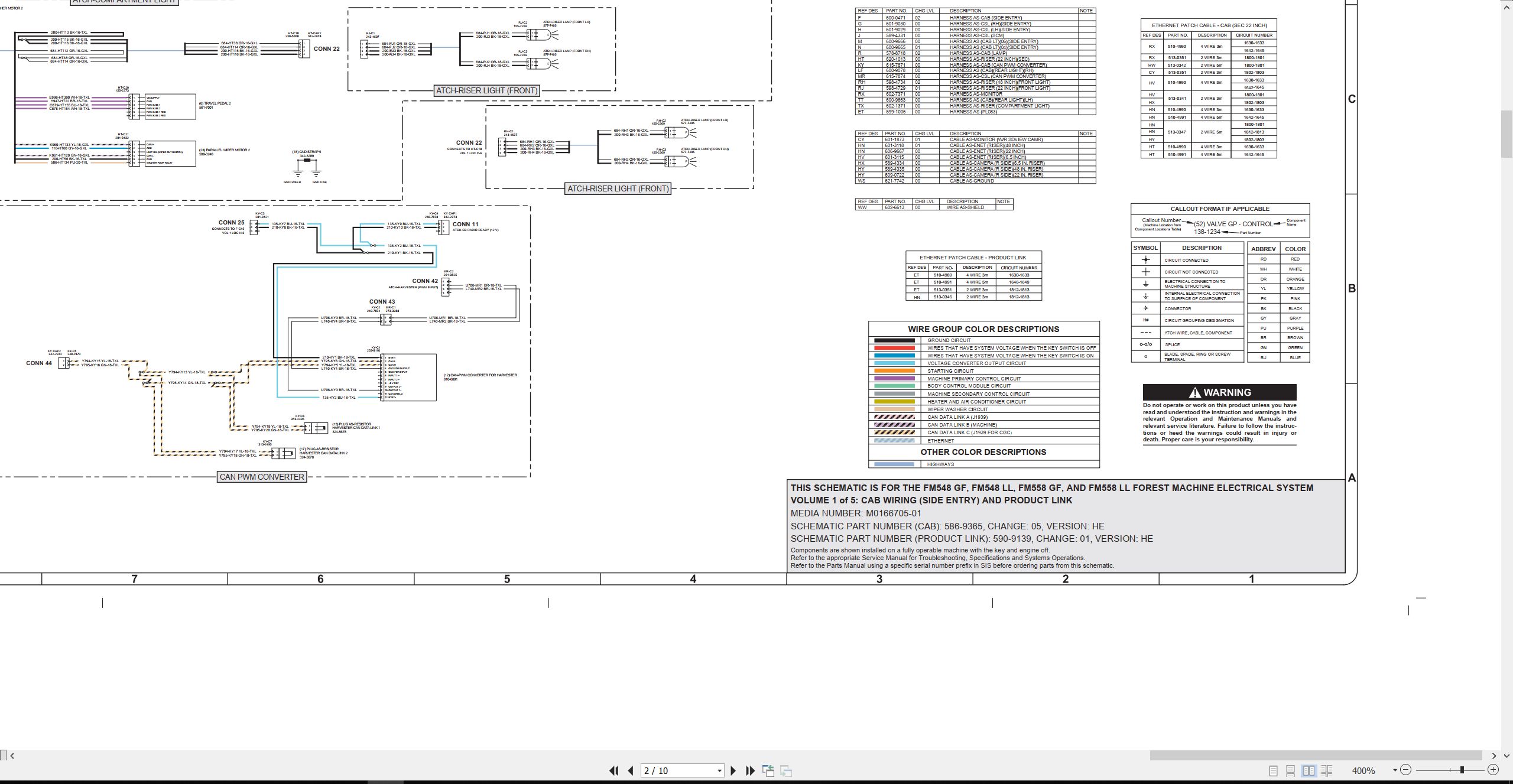Switch to two pages continuous layout
This screenshot has height=784, width=1513.
(x=1327, y=770)
